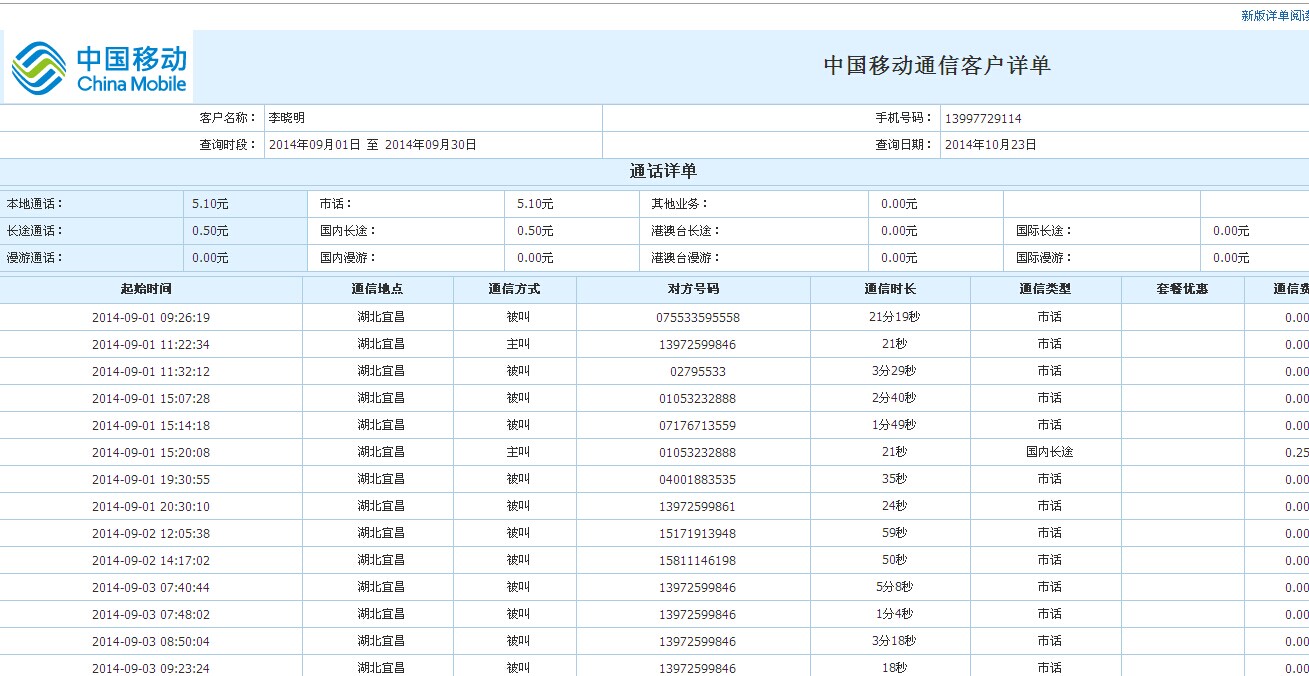Click the 套餐优惠 column header
The width and height of the screenshot is (1309, 676).
point(1182,289)
